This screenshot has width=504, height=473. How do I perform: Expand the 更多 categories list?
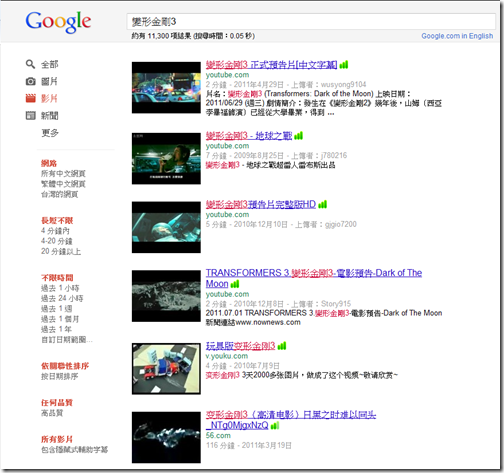coord(50,133)
